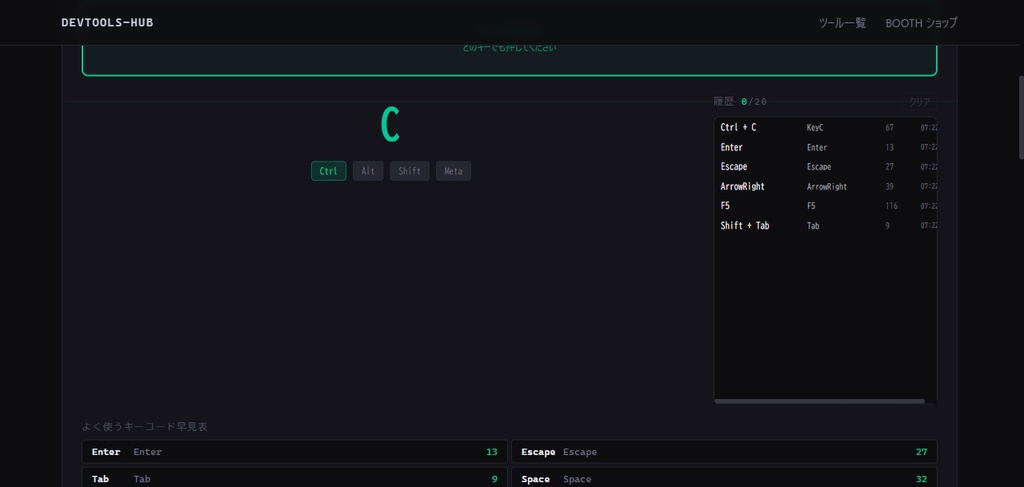Image resolution: width=1024 pixels, height=487 pixels.
Task: Open the DEVTOOLS-HUB home link
Action: [107, 23]
